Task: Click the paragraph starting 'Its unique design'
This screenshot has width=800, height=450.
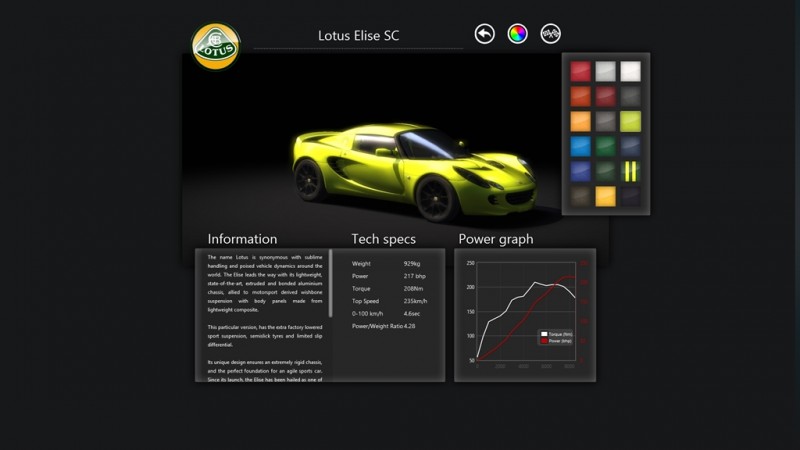Action: [x=265, y=371]
